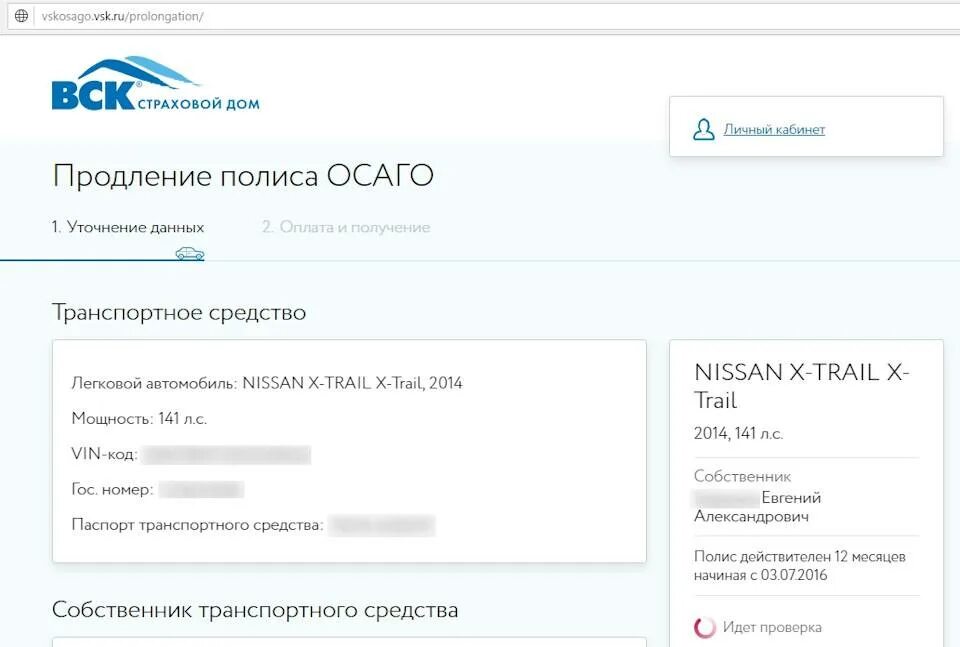Open the Личный кабинет link
This screenshot has width=960, height=647.
point(774,129)
